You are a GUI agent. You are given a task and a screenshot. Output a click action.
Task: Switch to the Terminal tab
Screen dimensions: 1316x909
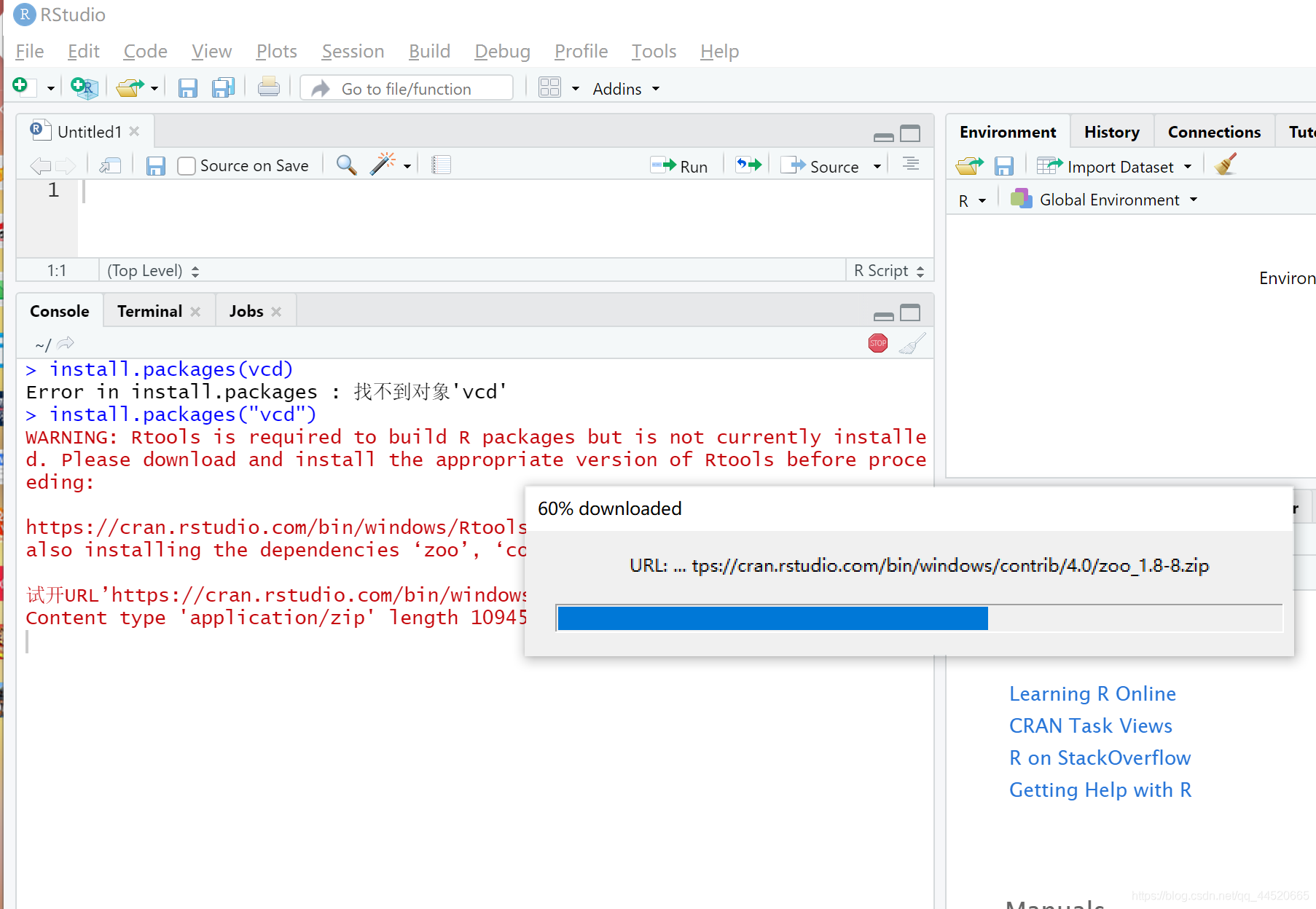(149, 311)
